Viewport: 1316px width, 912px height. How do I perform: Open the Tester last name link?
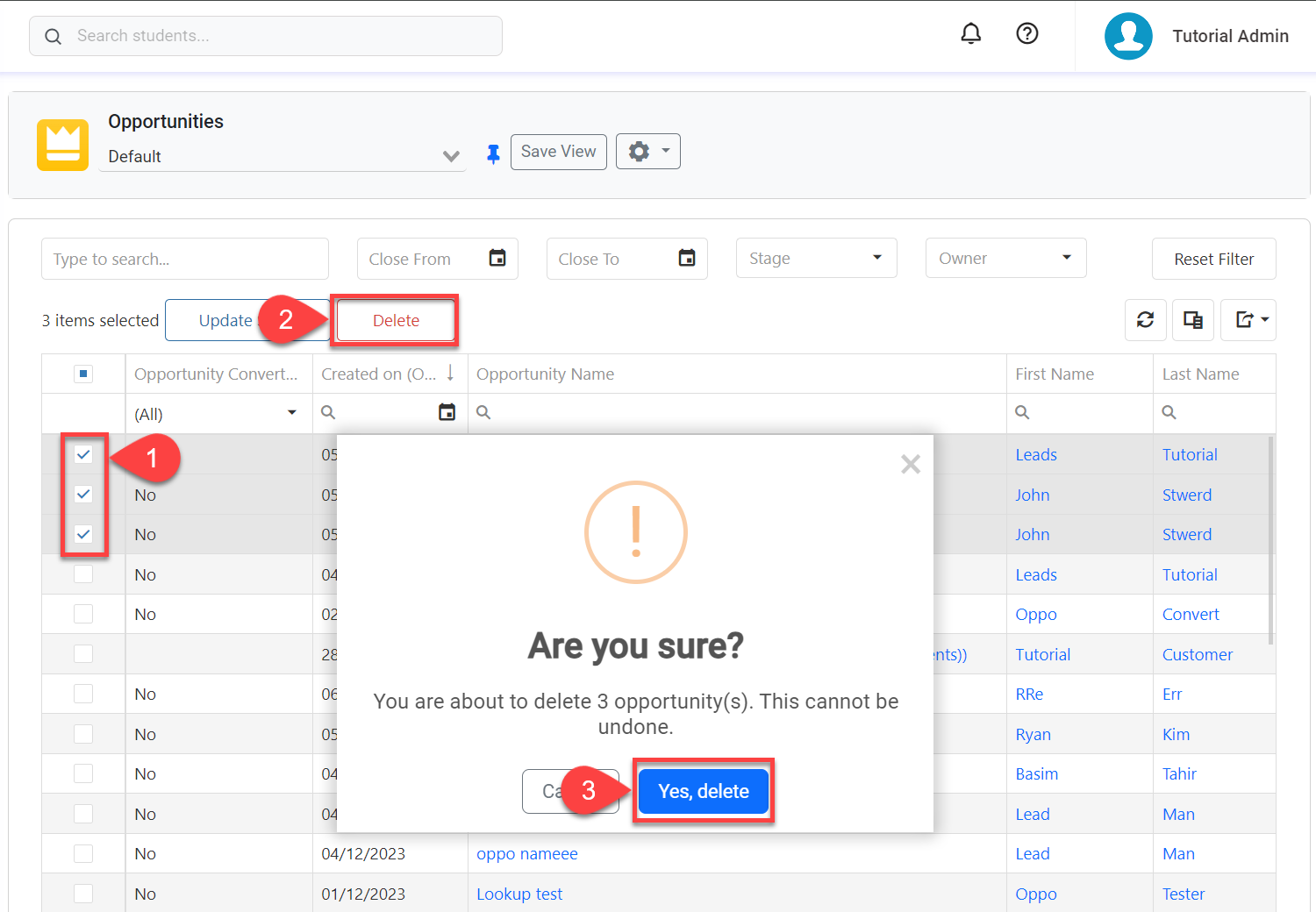coord(1184,894)
